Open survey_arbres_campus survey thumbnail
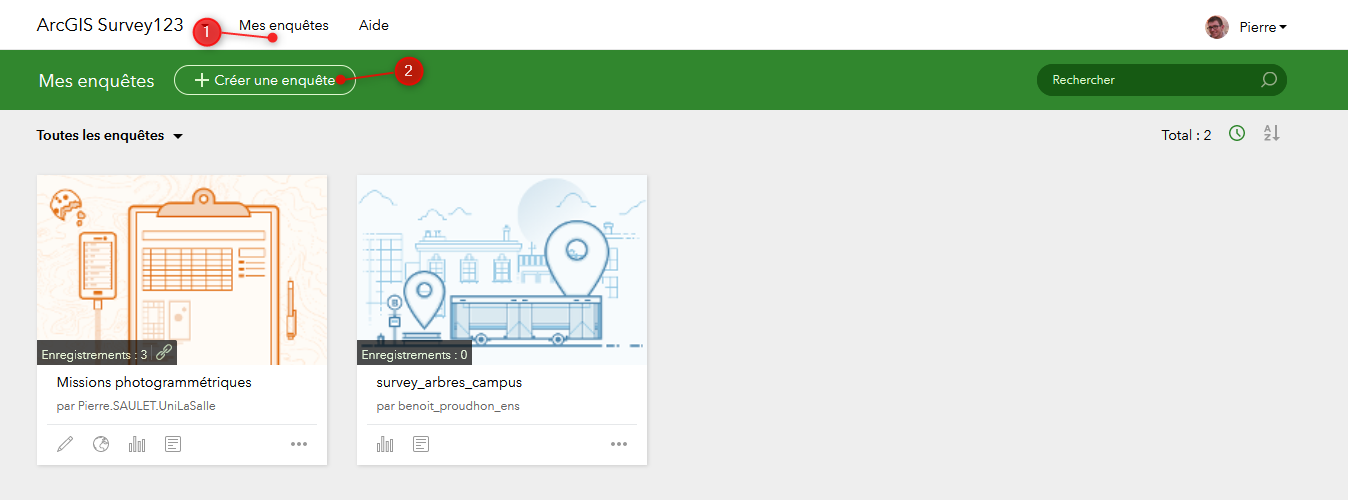This screenshot has width=1348, height=500. point(502,270)
